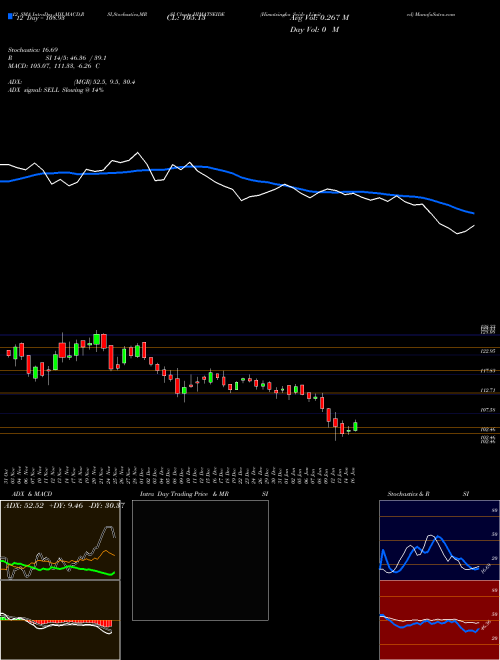Click the last green candlestick
The image size is (500, 660).
(355, 426)
